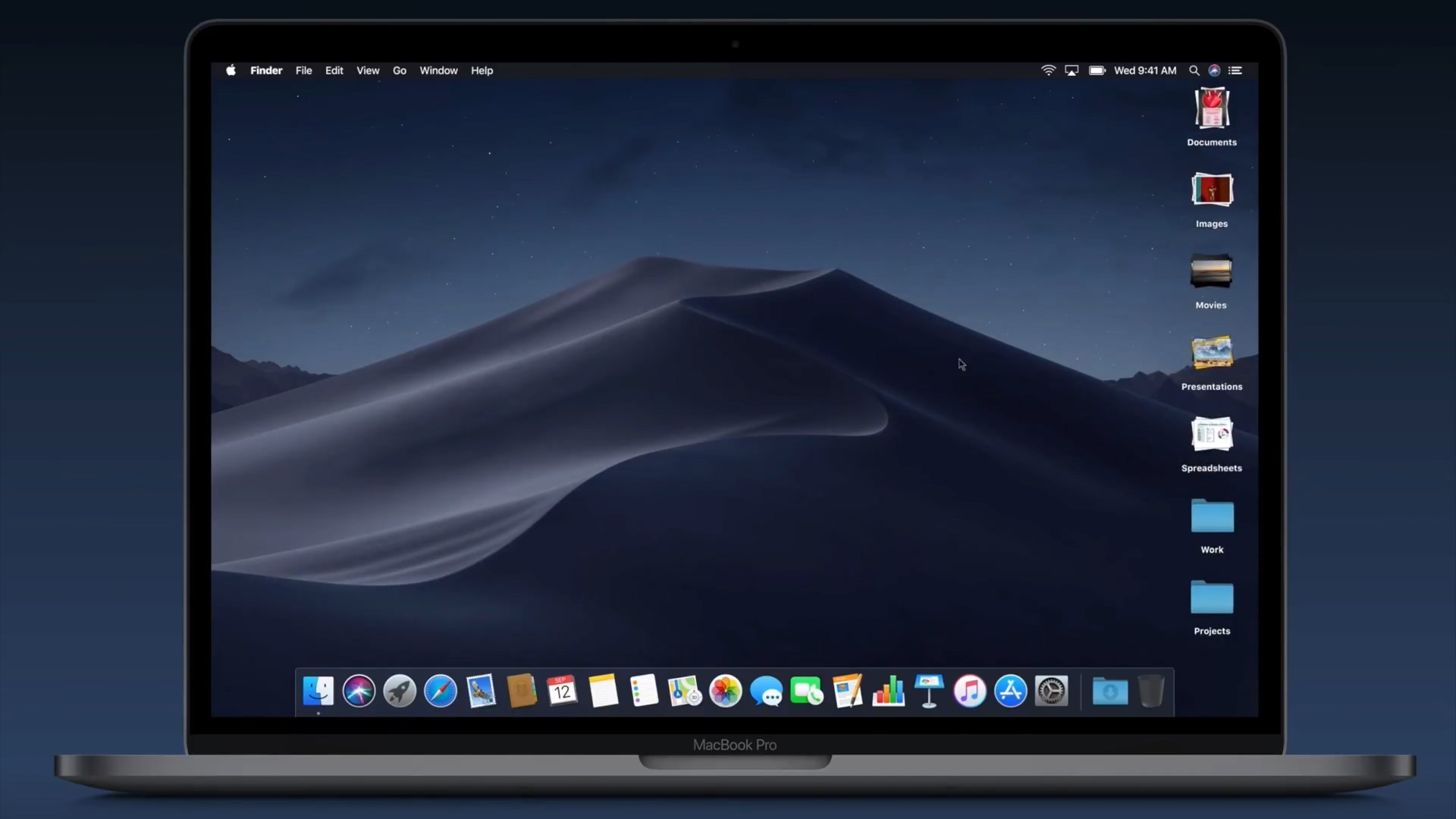This screenshot has width=1456, height=819.
Task: Start Messages from the Dock
Action: click(x=767, y=691)
